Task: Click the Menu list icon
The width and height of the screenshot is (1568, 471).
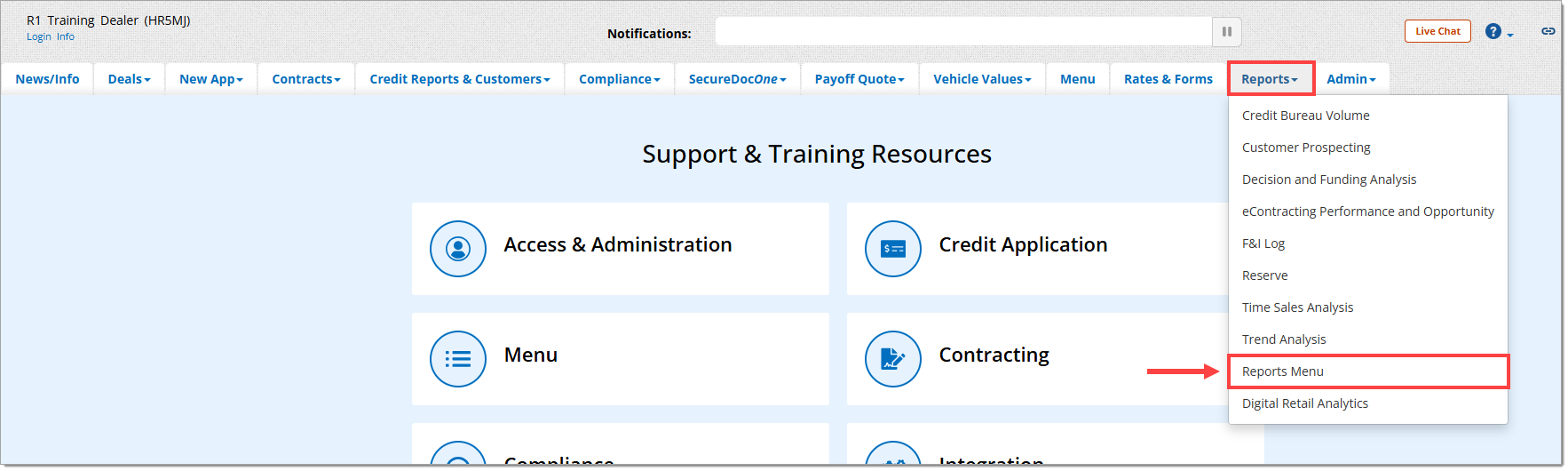Action: (x=458, y=359)
